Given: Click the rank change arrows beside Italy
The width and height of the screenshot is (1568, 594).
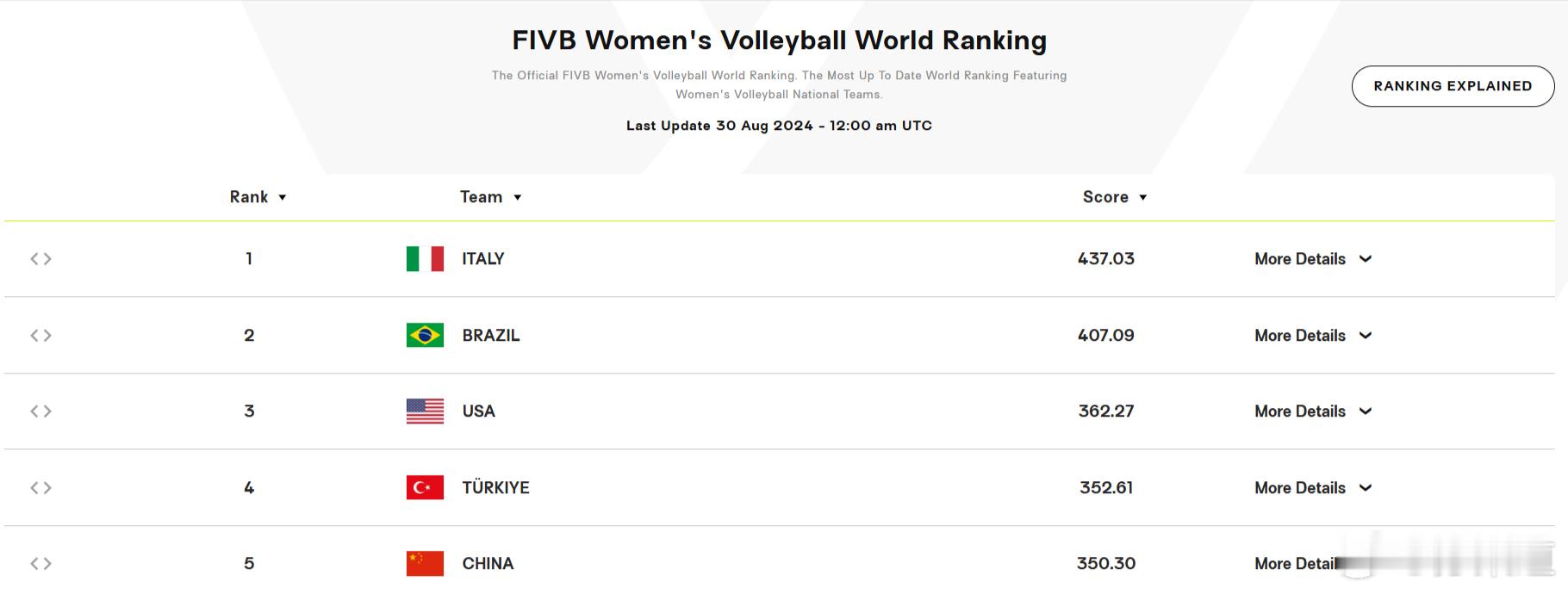Looking at the screenshot, I should [41, 259].
